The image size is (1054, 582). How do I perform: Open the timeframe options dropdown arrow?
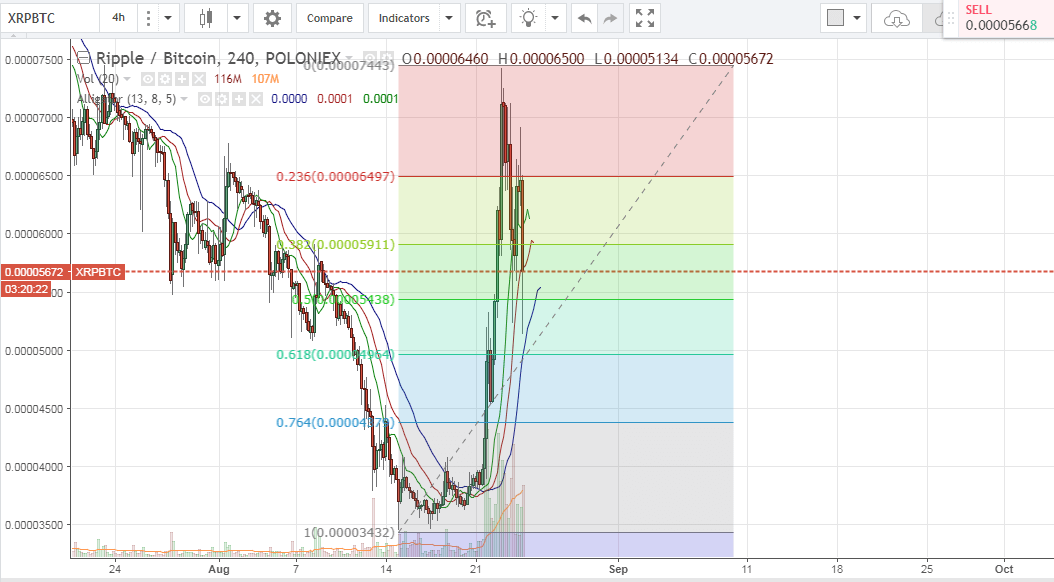click(x=168, y=18)
